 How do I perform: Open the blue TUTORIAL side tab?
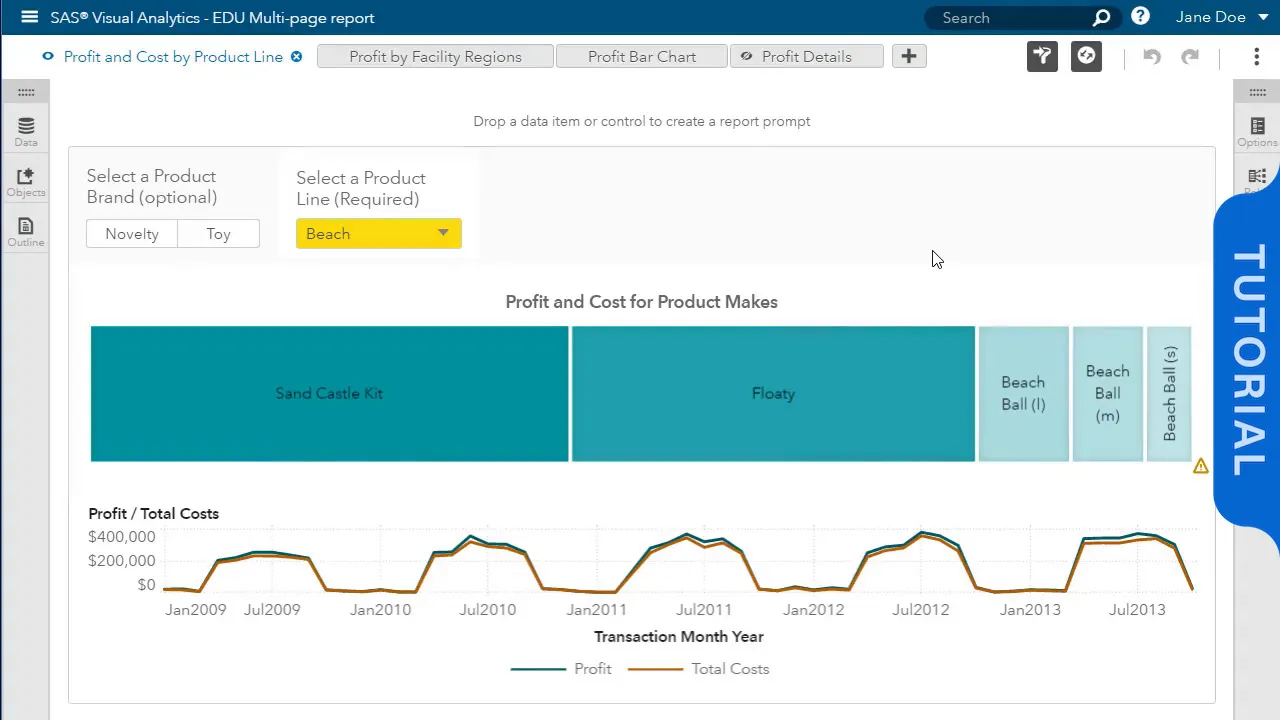click(1247, 360)
